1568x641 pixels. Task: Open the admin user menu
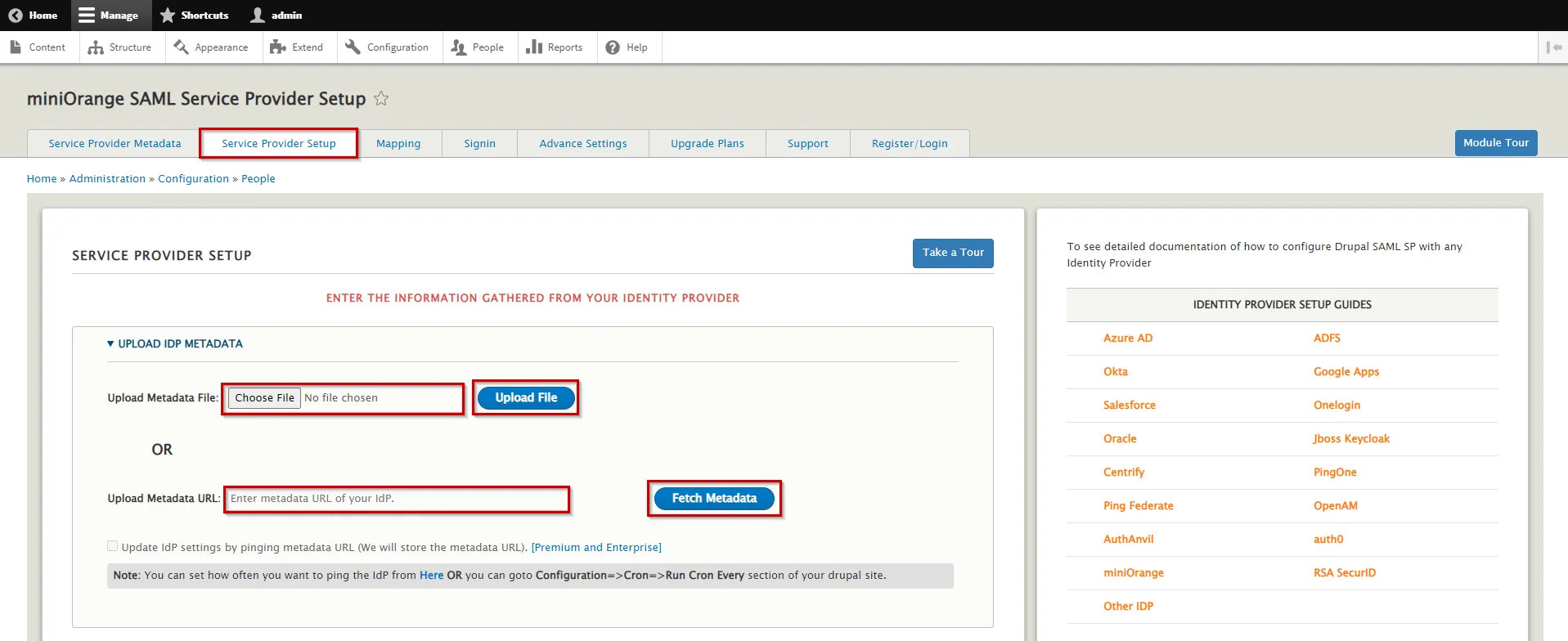pyautogui.click(x=276, y=16)
